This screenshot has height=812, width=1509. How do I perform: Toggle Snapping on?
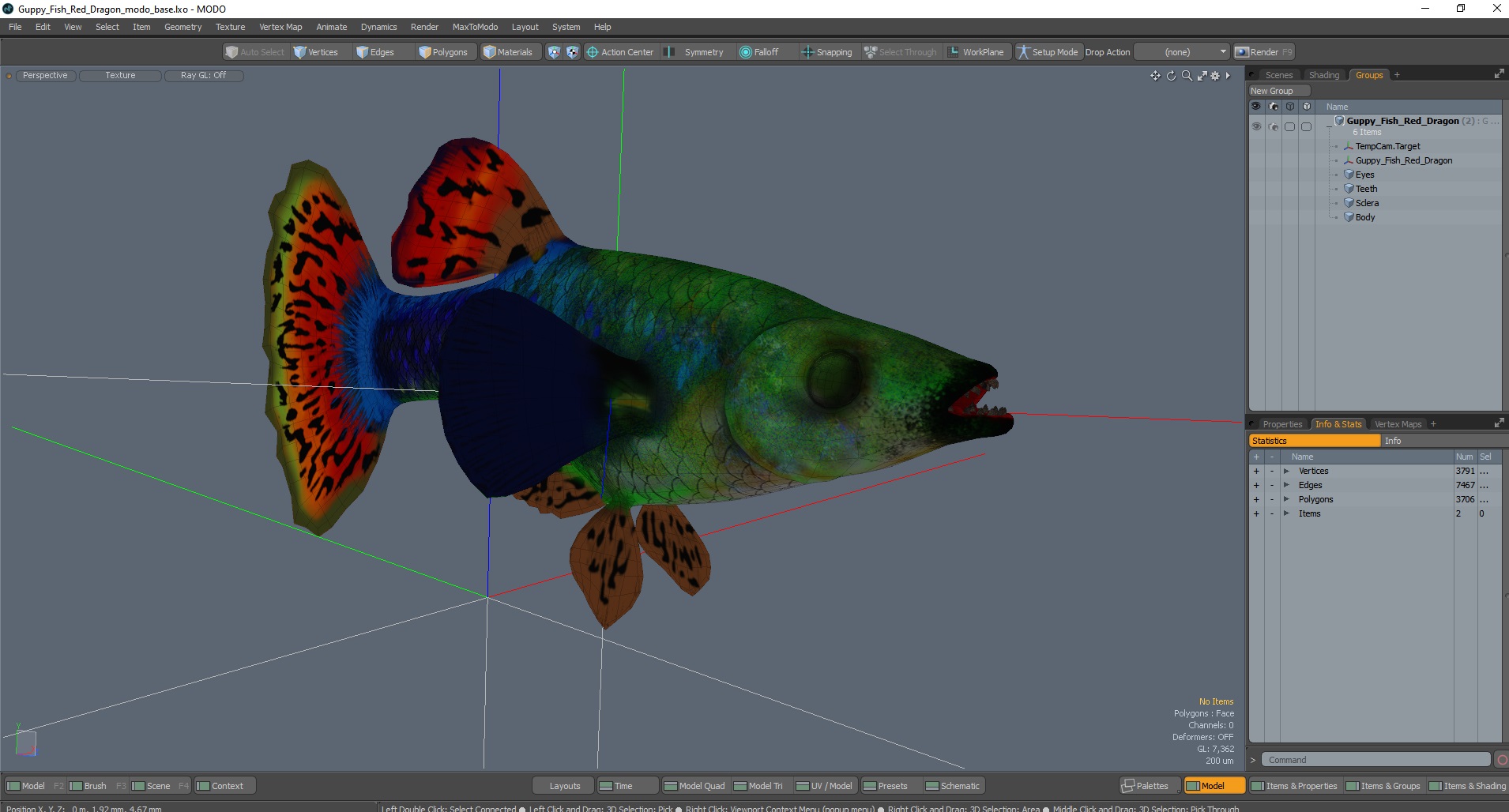(x=827, y=52)
